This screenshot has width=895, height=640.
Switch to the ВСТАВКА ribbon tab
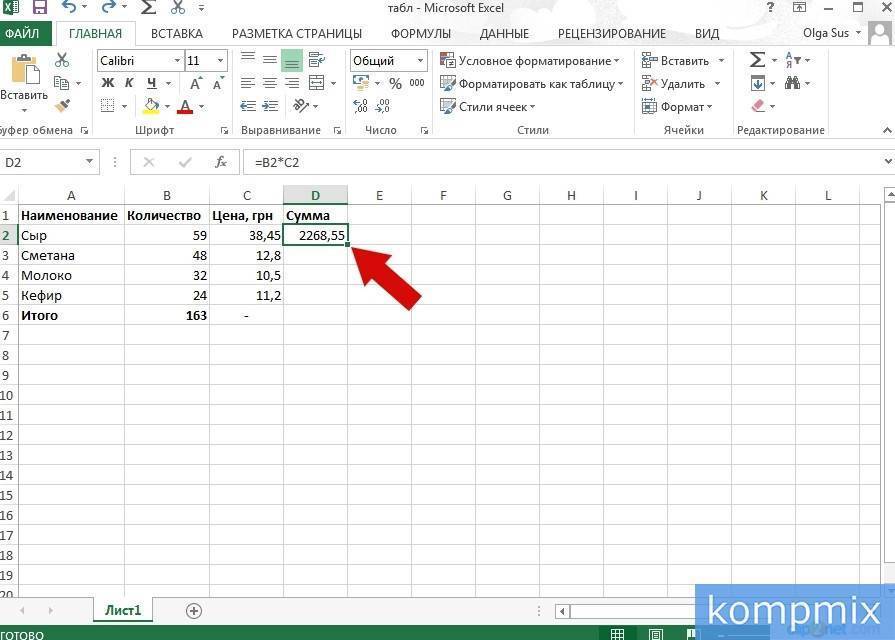click(x=176, y=33)
